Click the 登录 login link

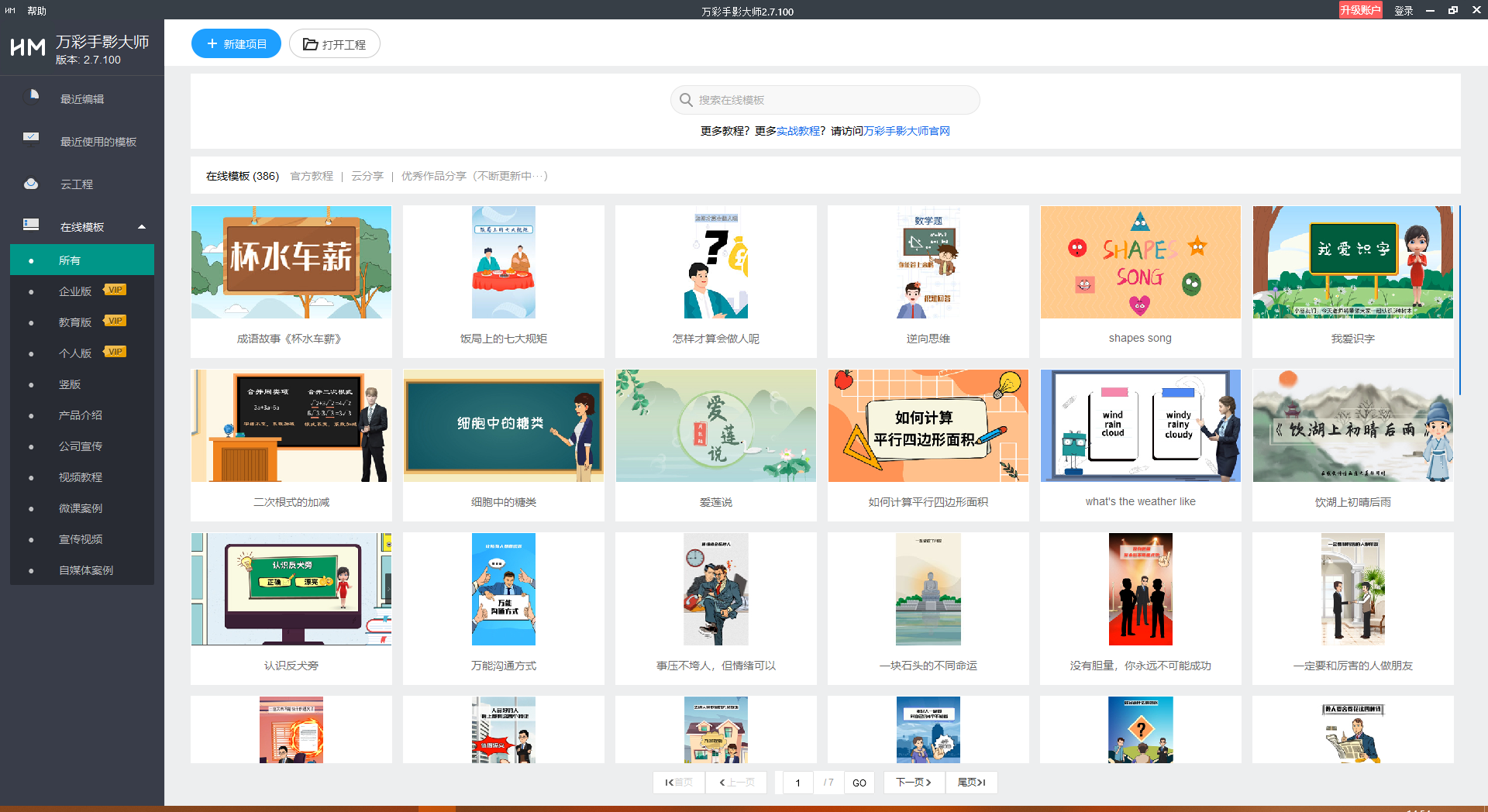click(x=1404, y=11)
